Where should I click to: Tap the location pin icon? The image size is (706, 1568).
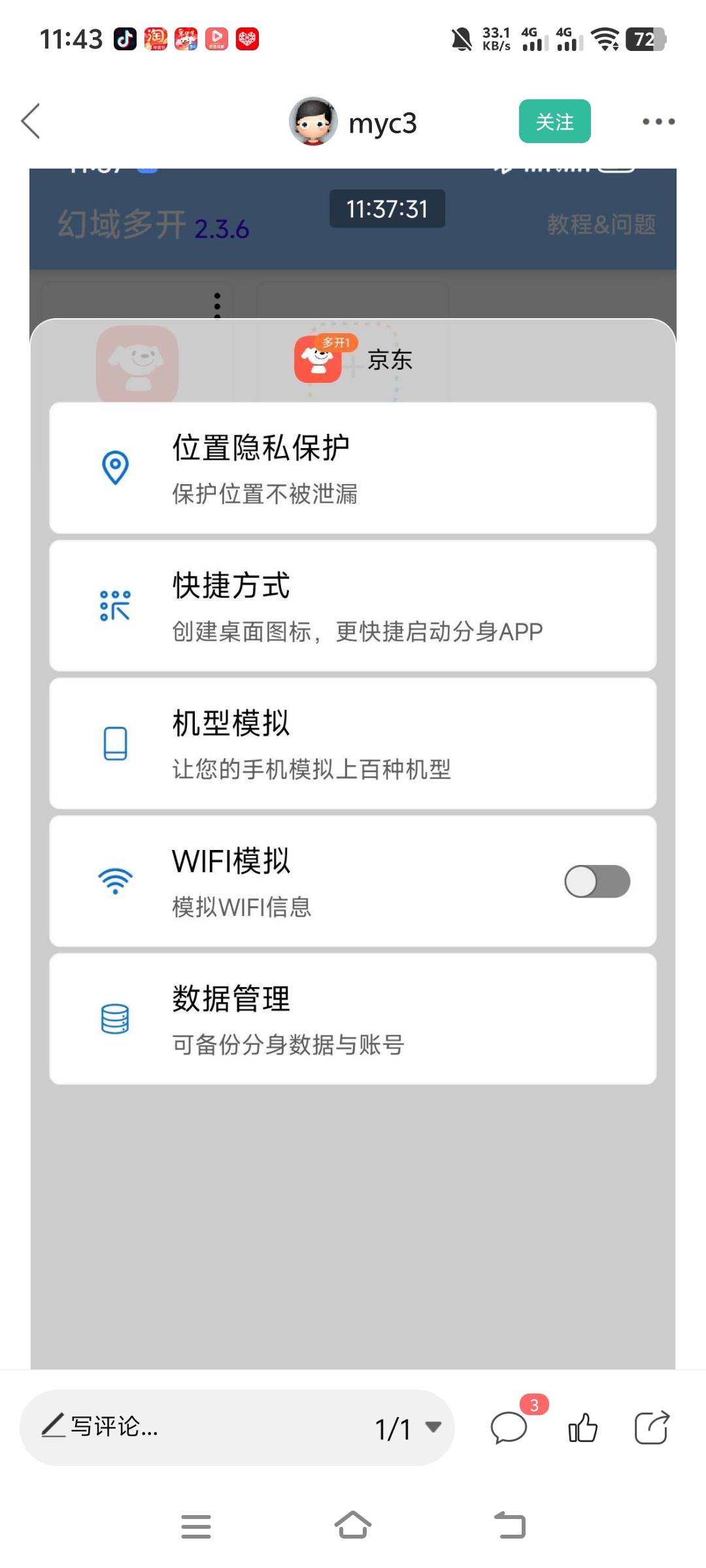116,468
